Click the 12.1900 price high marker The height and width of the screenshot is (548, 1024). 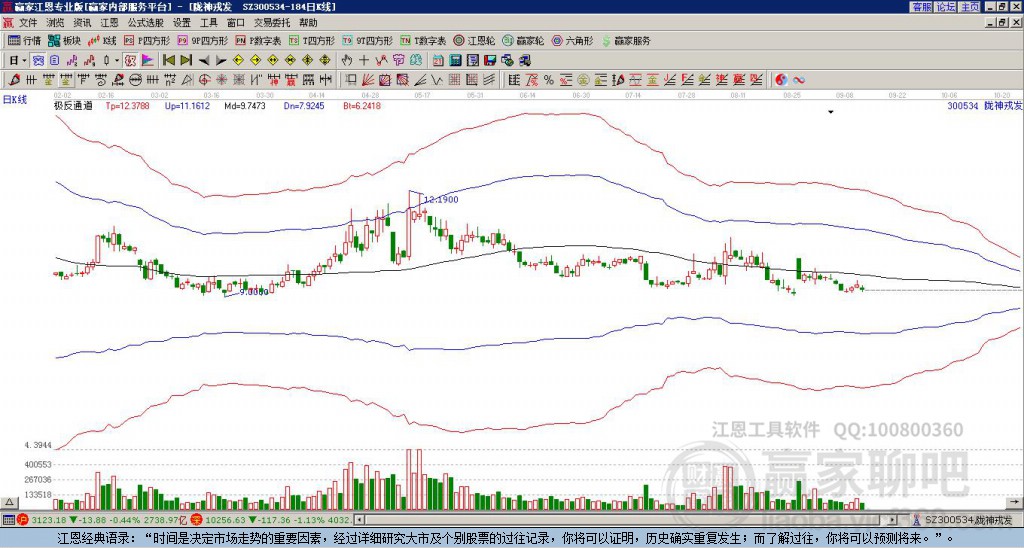pos(441,199)
